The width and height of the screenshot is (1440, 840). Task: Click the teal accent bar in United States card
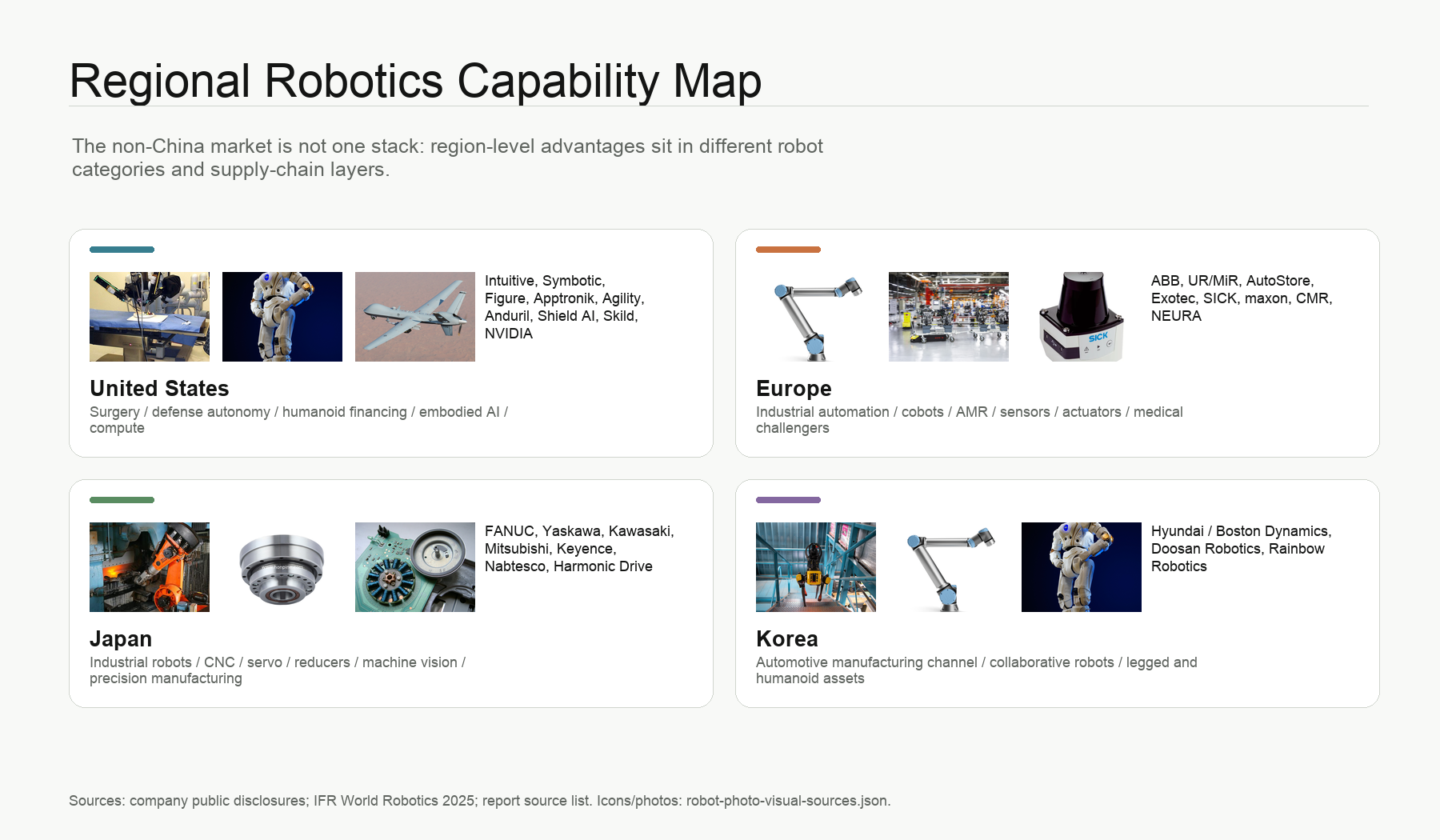[x=122, y=250]
